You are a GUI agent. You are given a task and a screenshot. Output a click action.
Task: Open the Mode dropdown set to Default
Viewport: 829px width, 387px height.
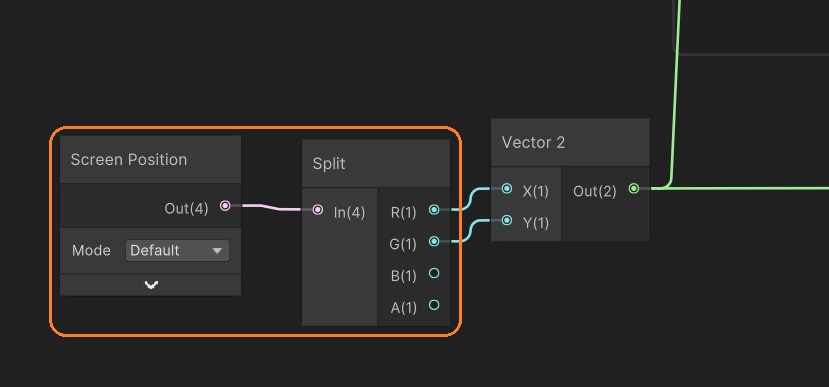tap(177, 251)
